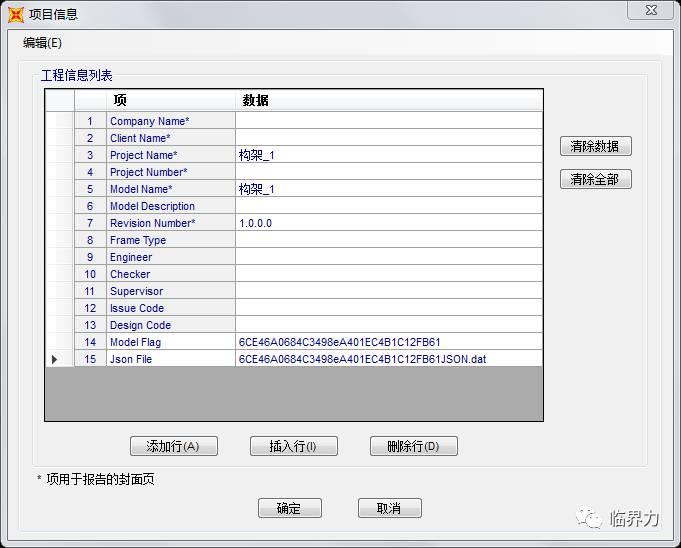
Task: Click the 数据 column header
Action: [x=389, y=100]
